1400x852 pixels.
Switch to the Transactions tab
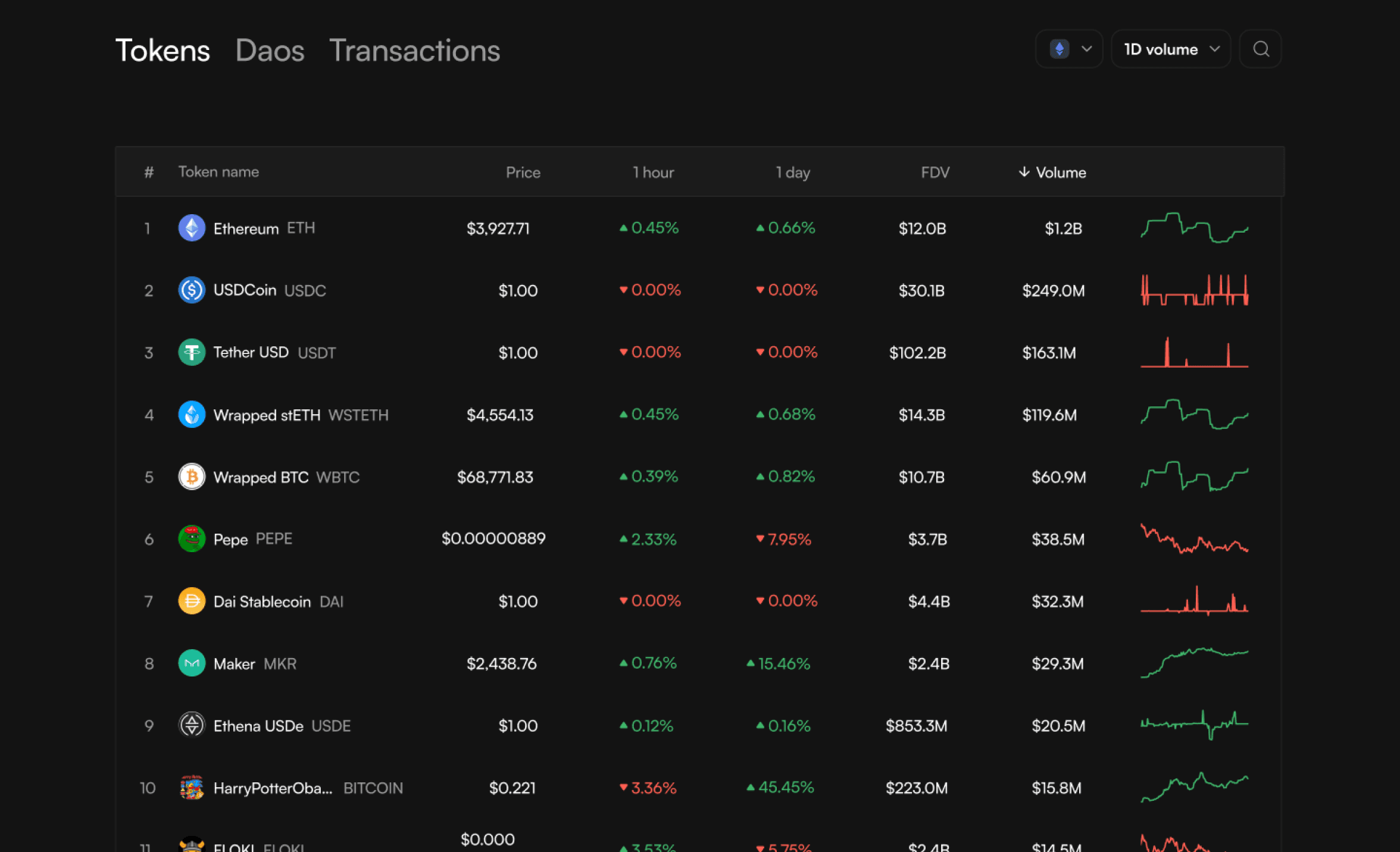(414, 51)
